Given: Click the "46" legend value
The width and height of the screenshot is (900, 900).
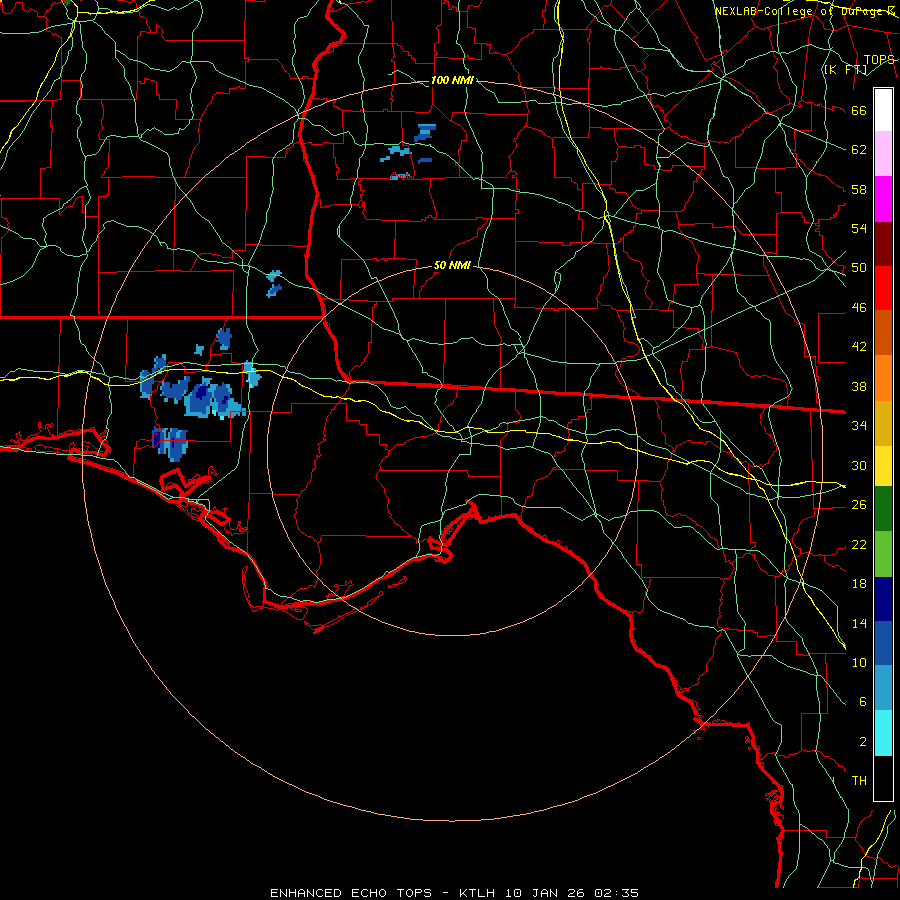Looking at the screenshot, I should click(859, 308).
